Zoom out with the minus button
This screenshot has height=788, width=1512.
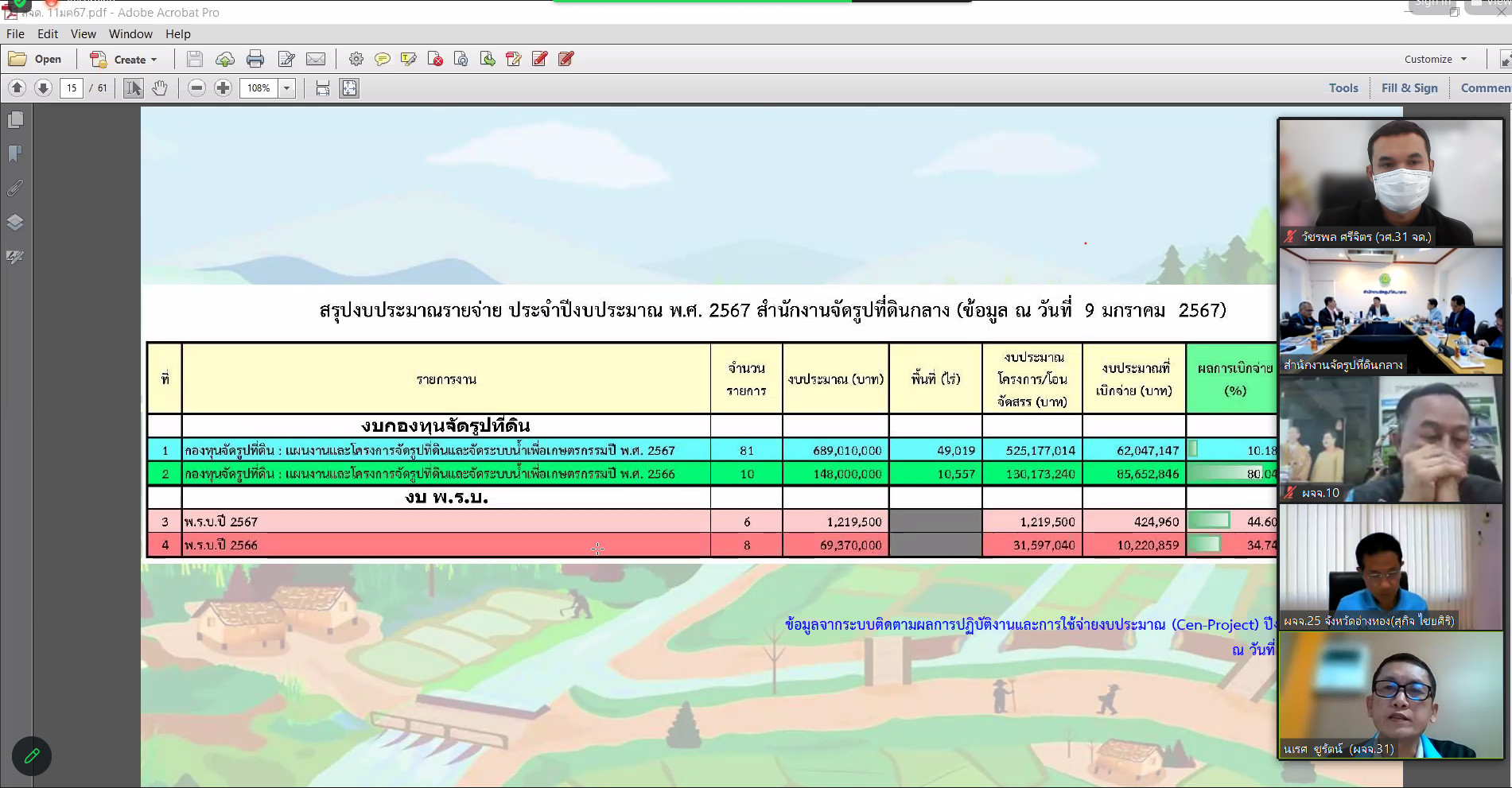197,87
